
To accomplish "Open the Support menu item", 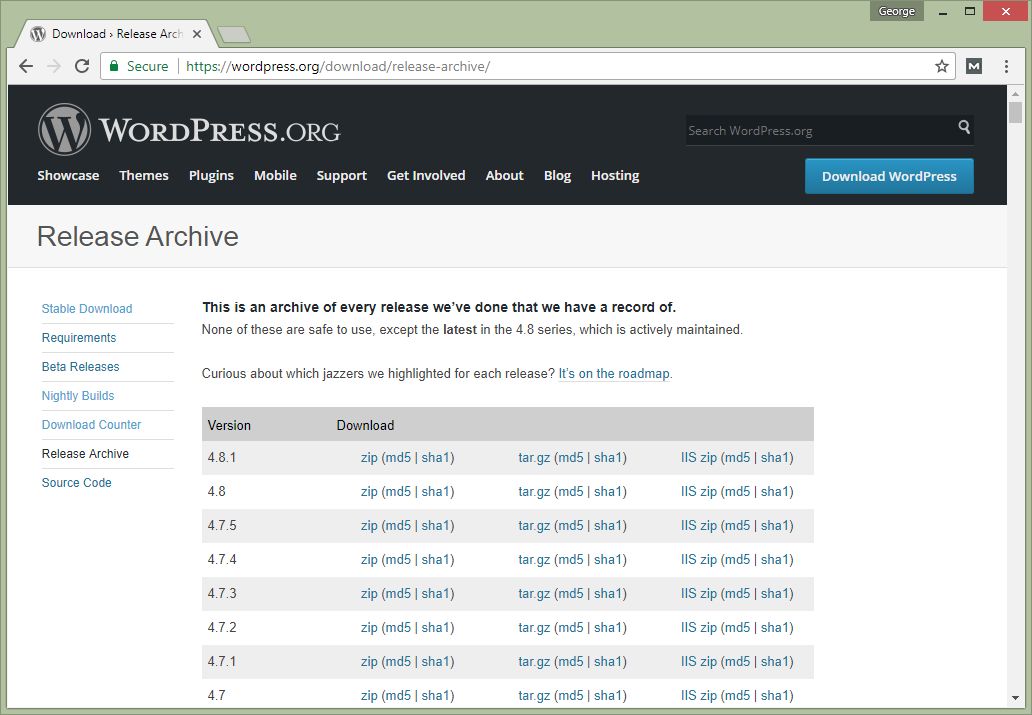I will pos(342,175).
